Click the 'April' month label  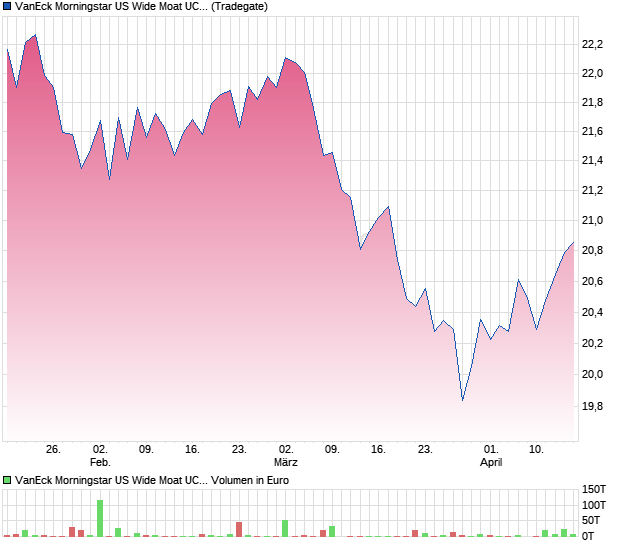491,462
